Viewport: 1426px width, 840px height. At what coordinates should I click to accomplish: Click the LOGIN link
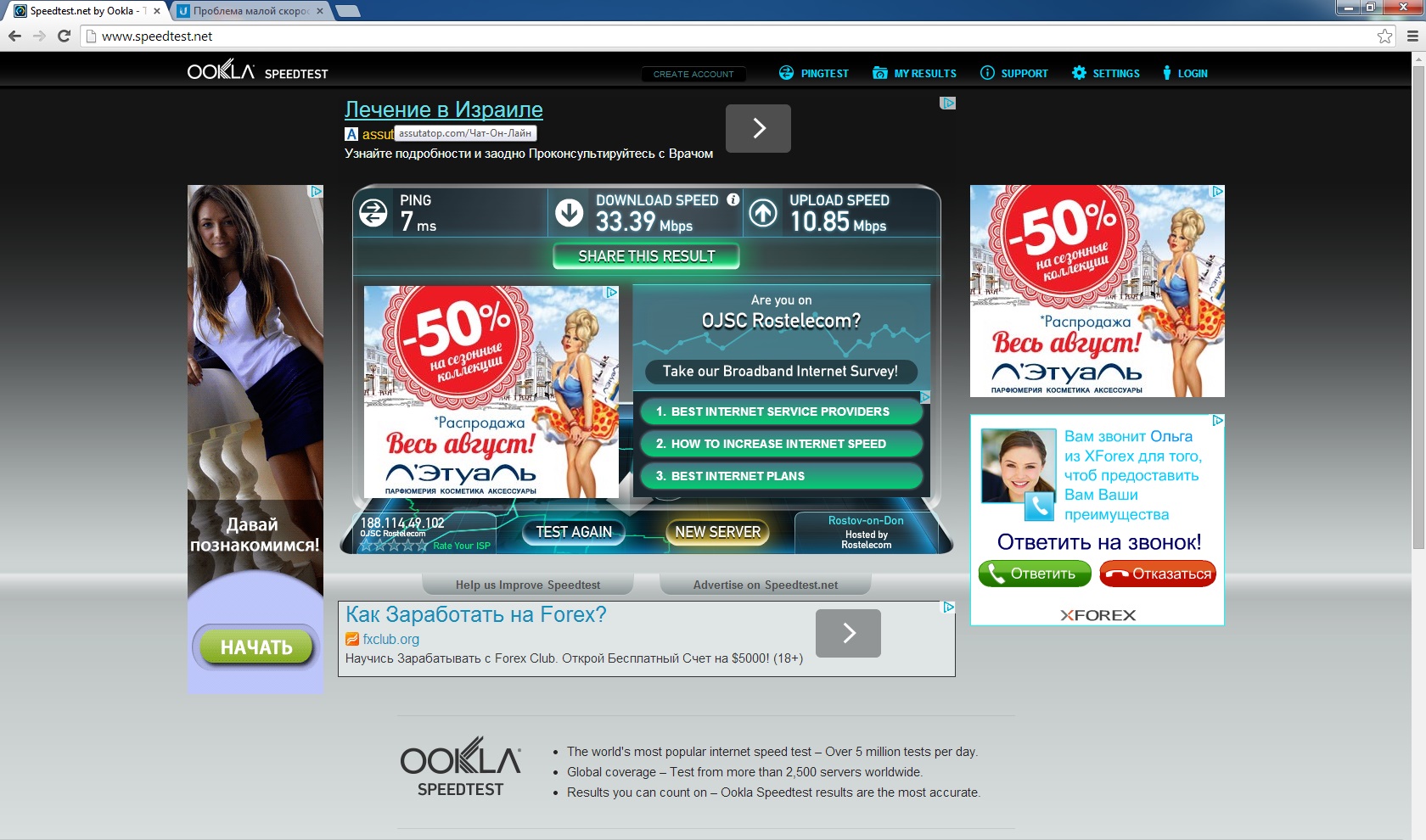pyautogui.click(x=1192, y=74)
